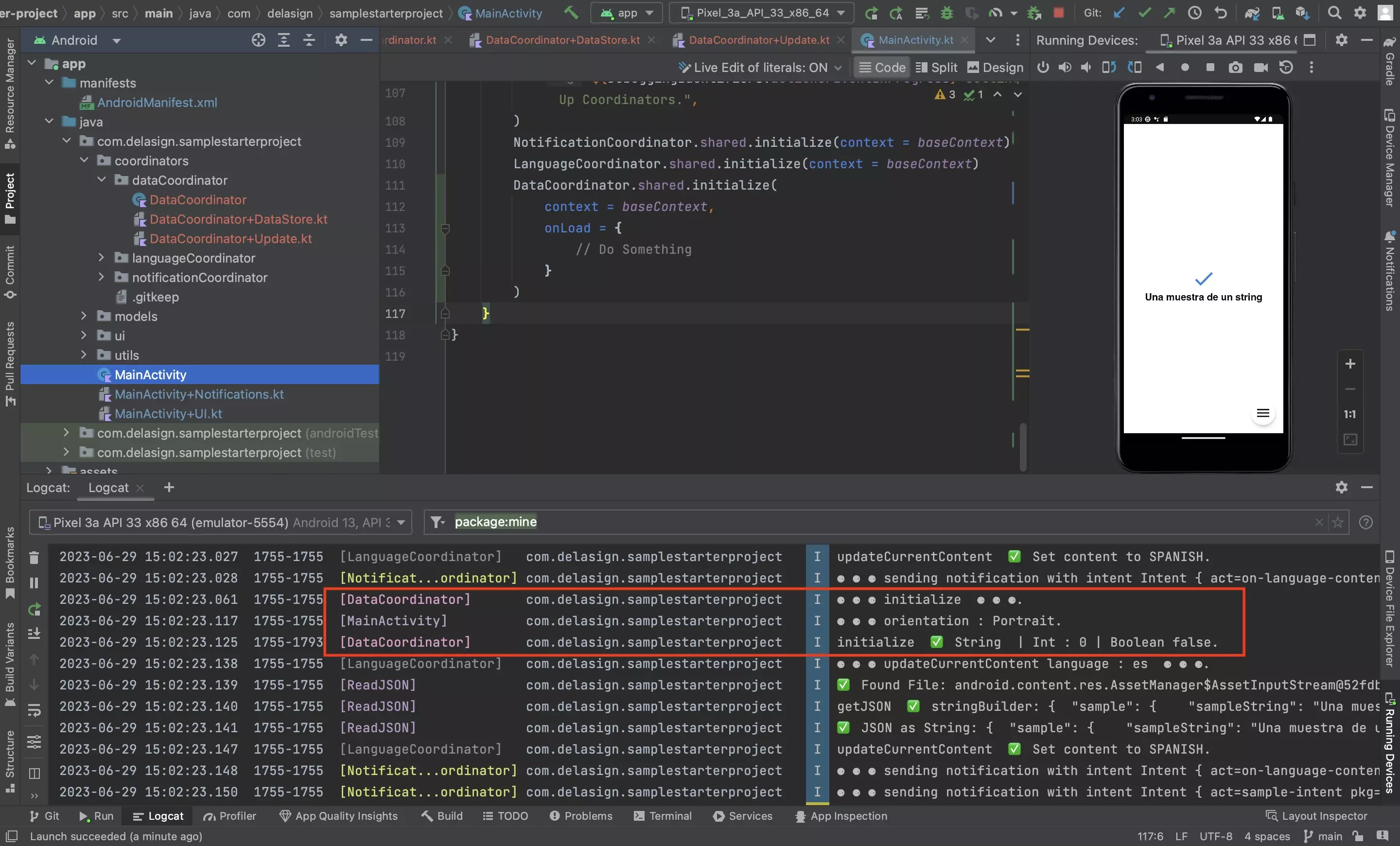Clear Logcat with trash icon
Viewport: 1400px width, 846px height.
(x=34, y=558)
